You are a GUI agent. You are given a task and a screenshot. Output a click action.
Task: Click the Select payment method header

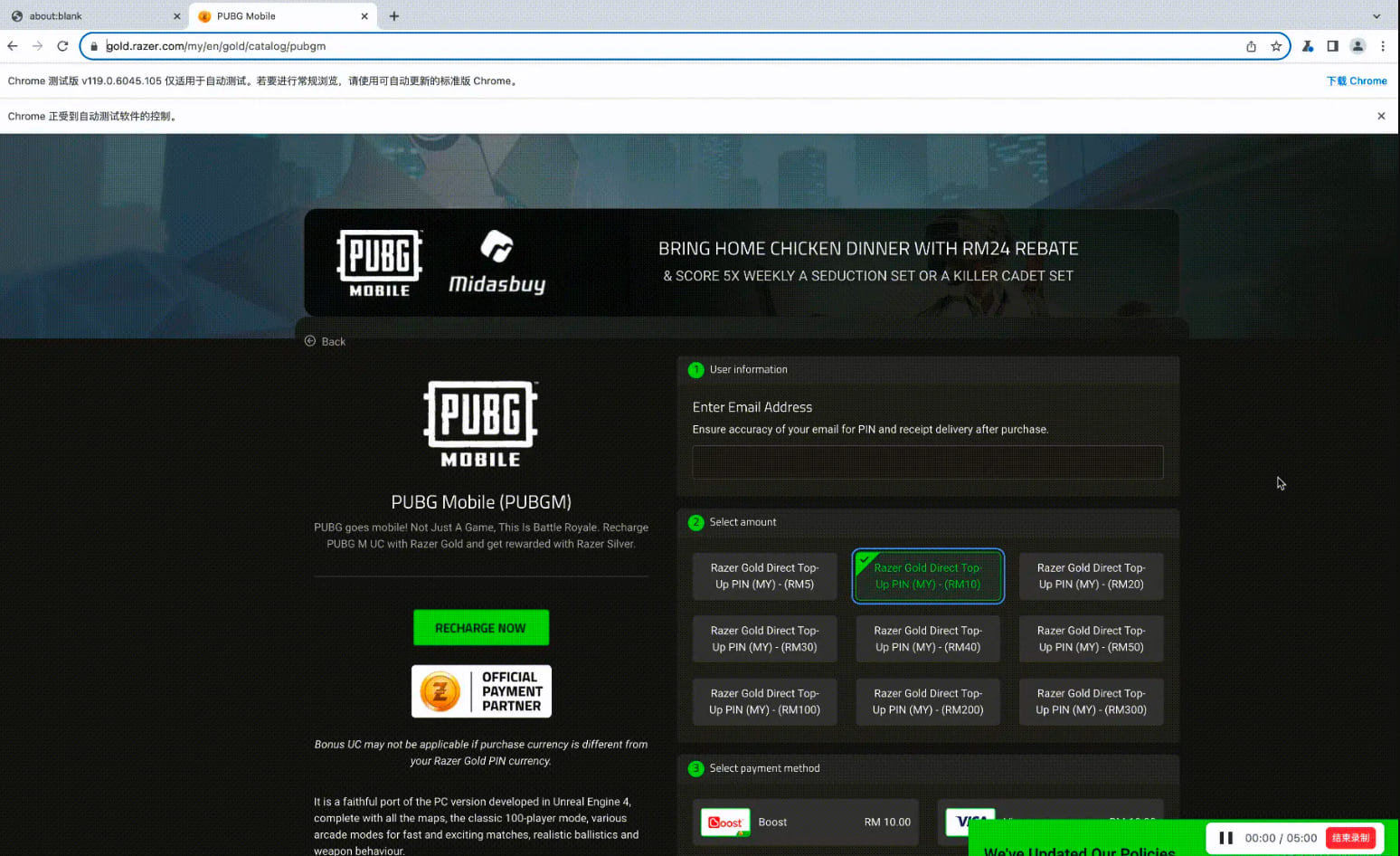[928, 768]
